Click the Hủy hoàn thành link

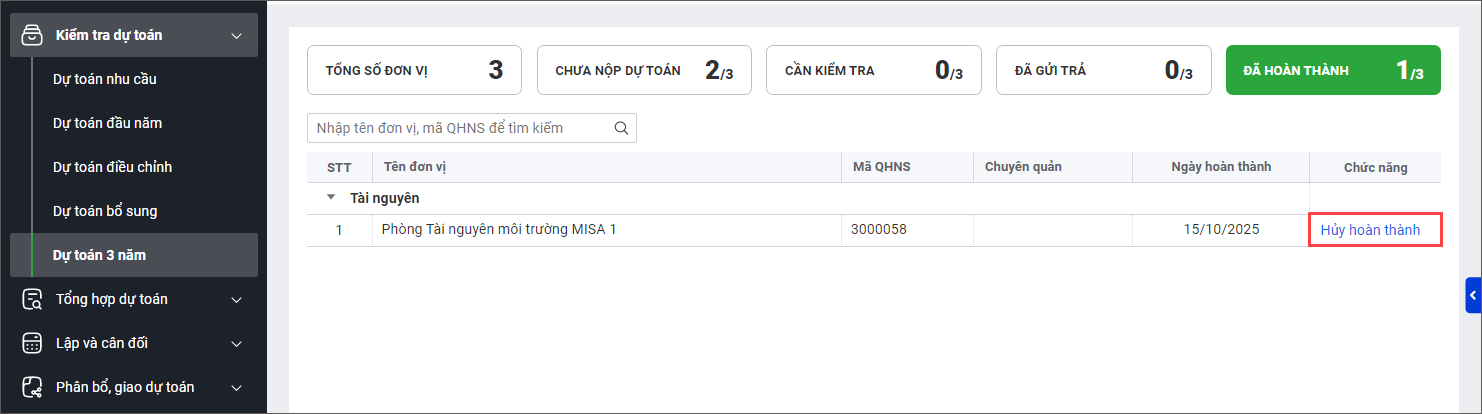coord(1370,230)
